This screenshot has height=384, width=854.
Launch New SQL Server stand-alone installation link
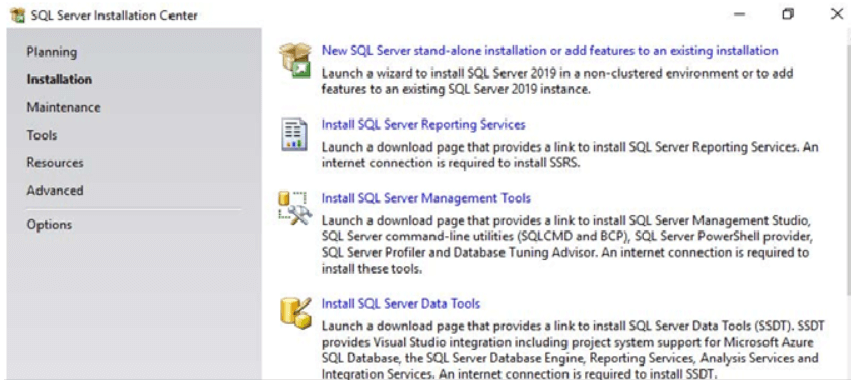[550, 51]
